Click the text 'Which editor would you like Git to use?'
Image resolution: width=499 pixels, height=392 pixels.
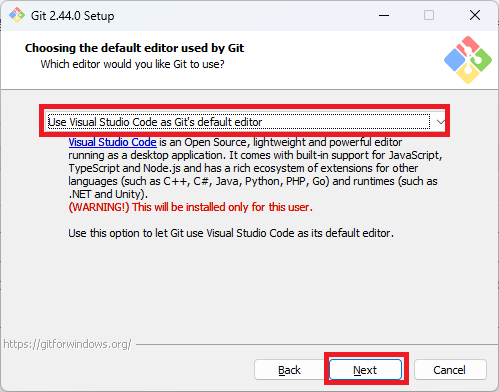tap(132, 64)
